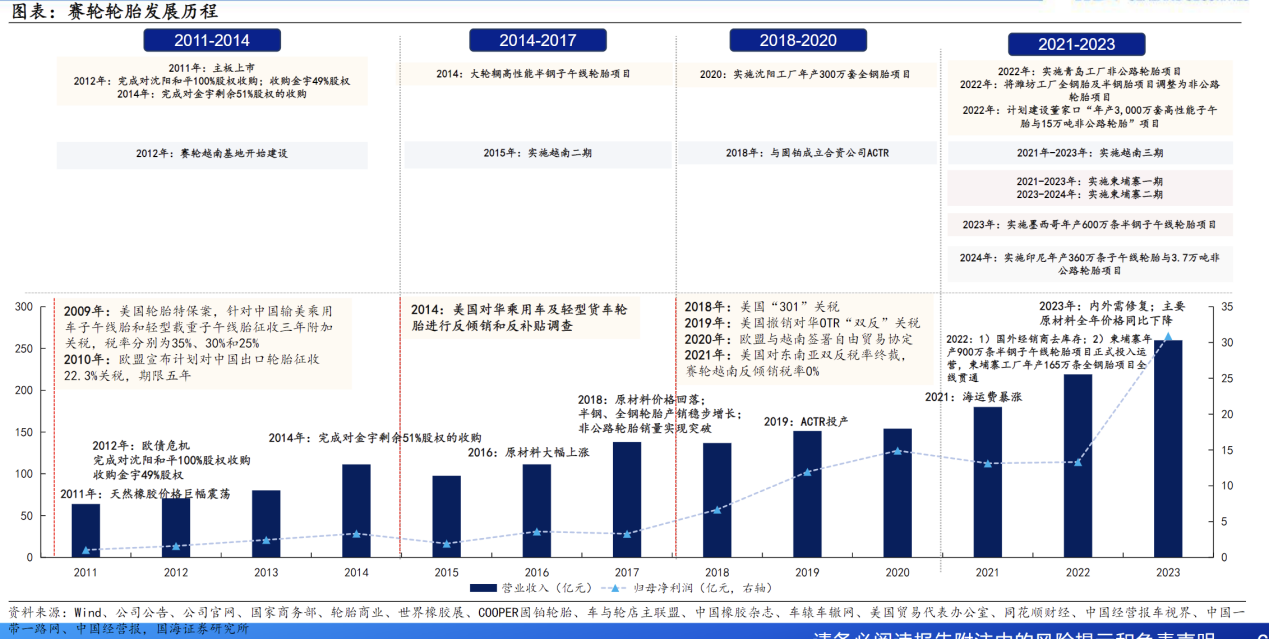Click the box 2014：大轮辋高性能半钢子午线轮胎项目
The width and height of the screenshot is (1269, 639).
tap(537, 74)
